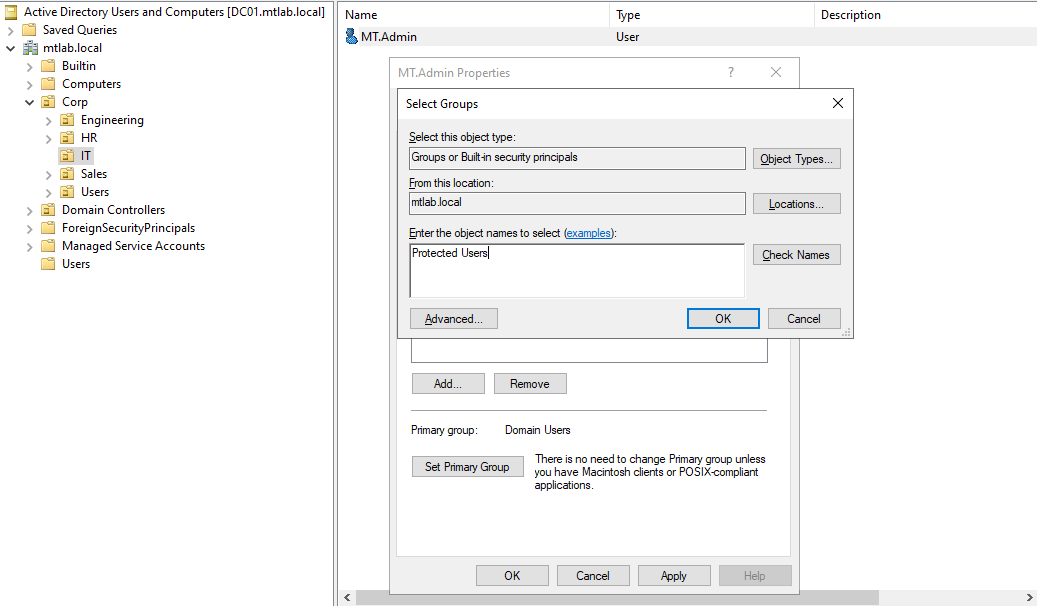
Task: Click Cancel in MT.Admin Properties
Action: pos(593,576)
